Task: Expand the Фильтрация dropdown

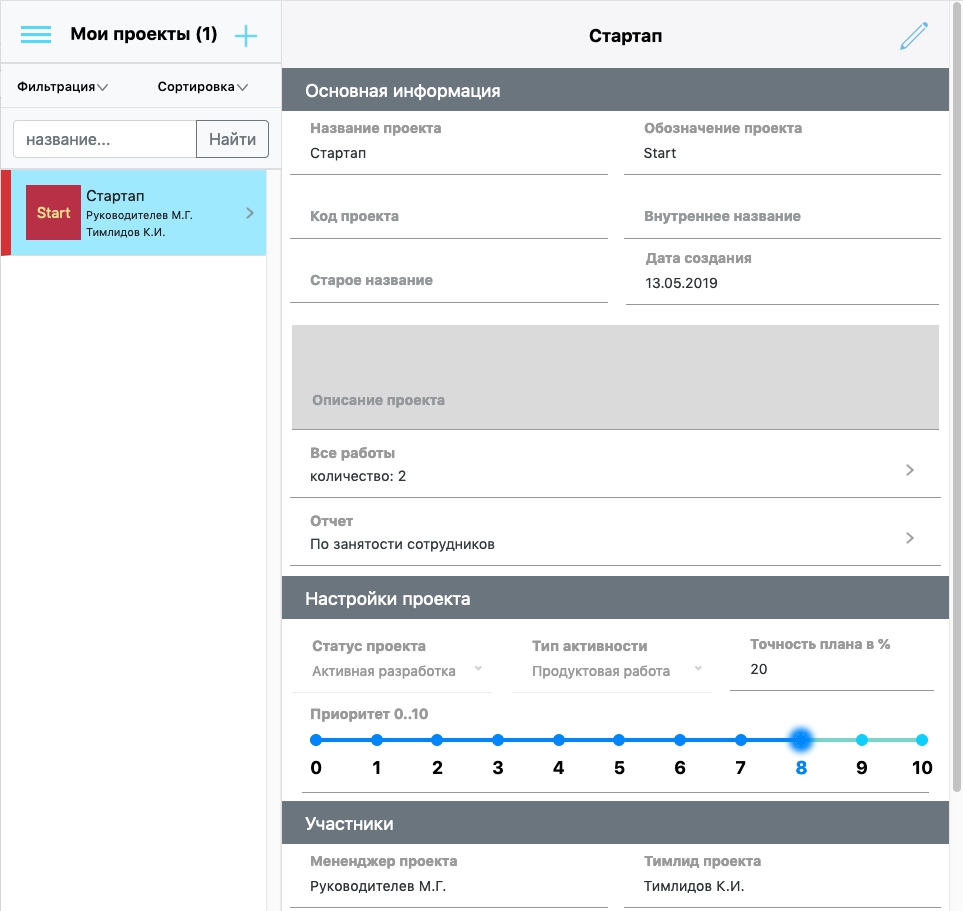Action: pyautogui.click(x=63, y=87)
